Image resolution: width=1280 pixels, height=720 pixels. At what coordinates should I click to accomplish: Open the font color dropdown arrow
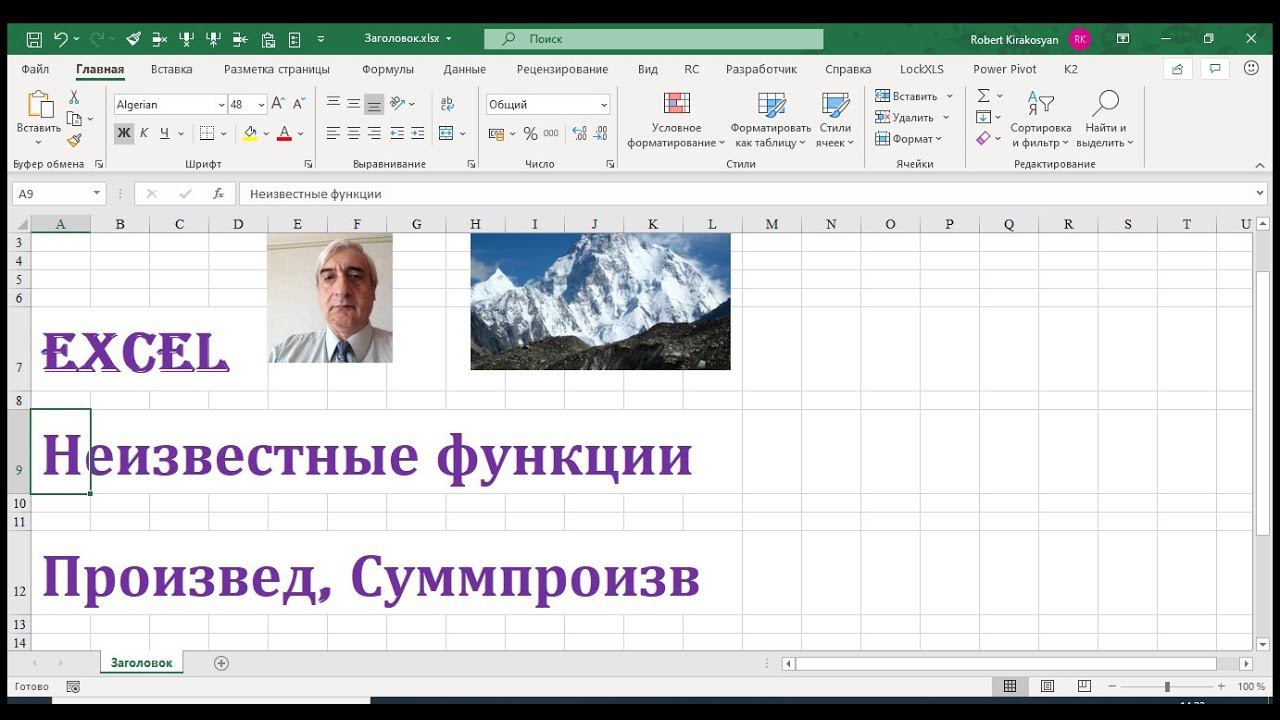click(300, 133)
